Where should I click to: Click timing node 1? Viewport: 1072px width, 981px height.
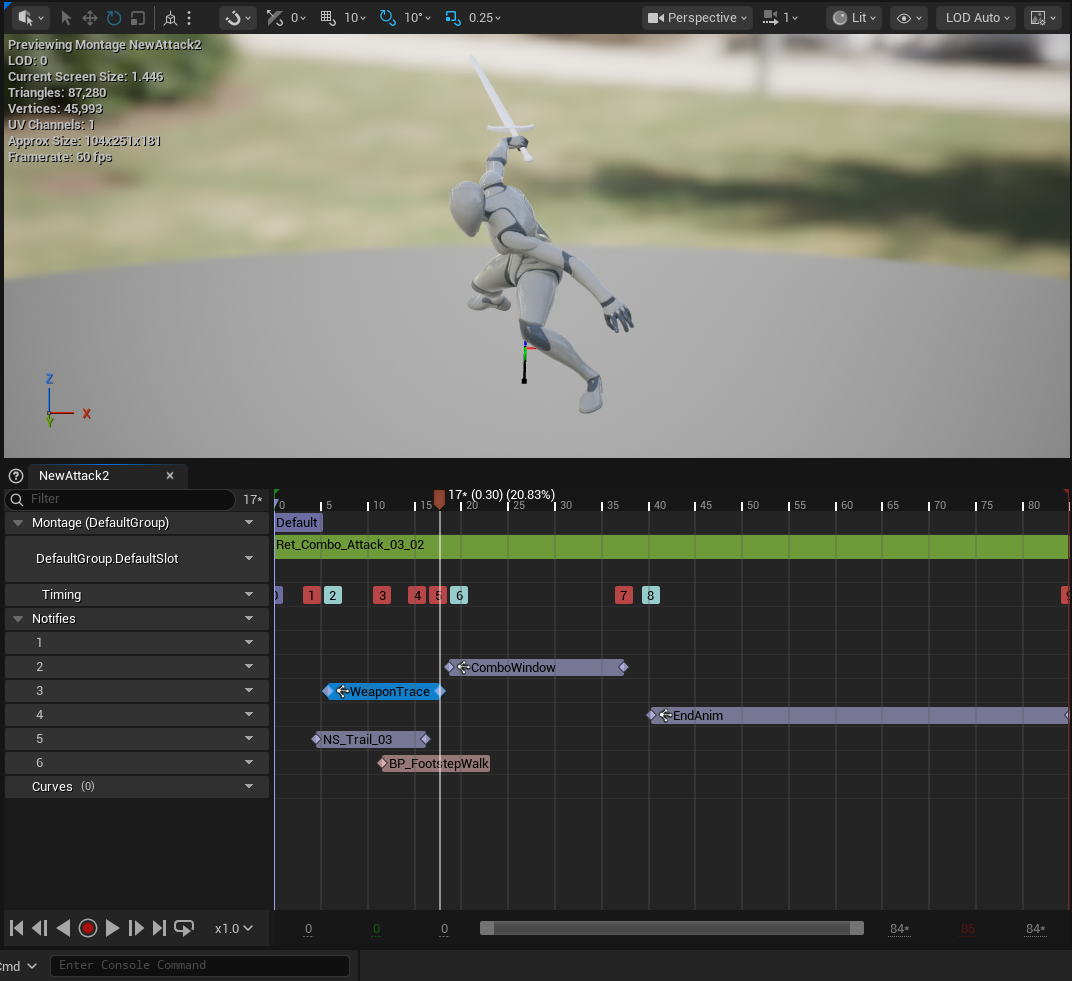click(x=312, y=595)
